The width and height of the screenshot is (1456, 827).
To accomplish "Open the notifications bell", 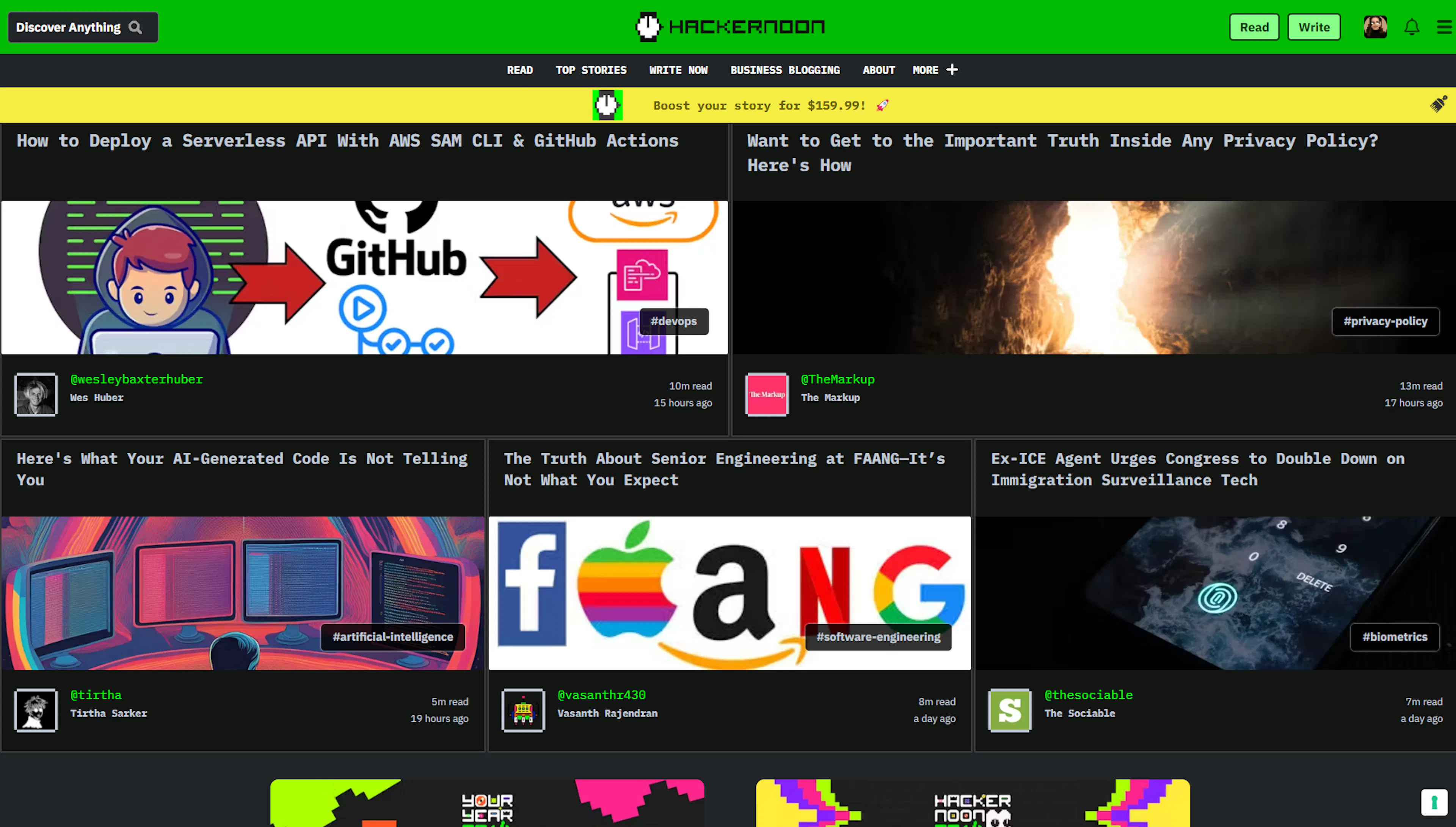I will [1412, 27].
